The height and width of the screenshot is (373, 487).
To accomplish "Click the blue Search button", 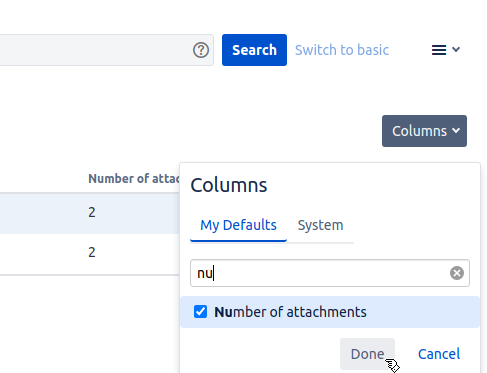I will pos(254,50).
